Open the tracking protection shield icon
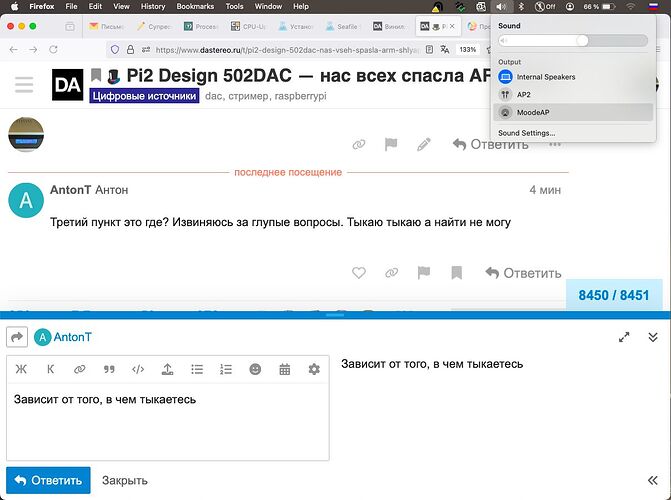Screen dimensions: 671x500 pos(115,50)
